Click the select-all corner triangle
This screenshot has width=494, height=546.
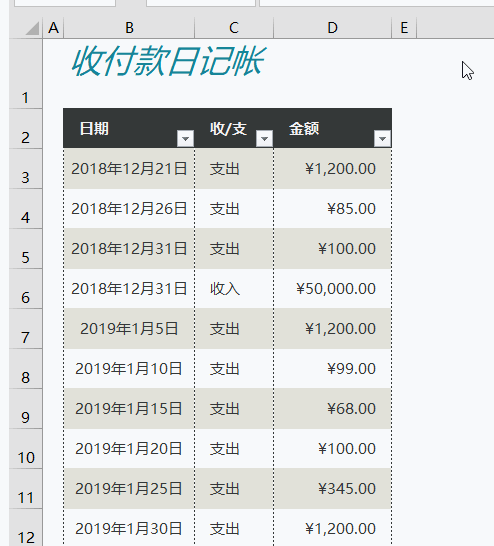[x=32, y=28]
